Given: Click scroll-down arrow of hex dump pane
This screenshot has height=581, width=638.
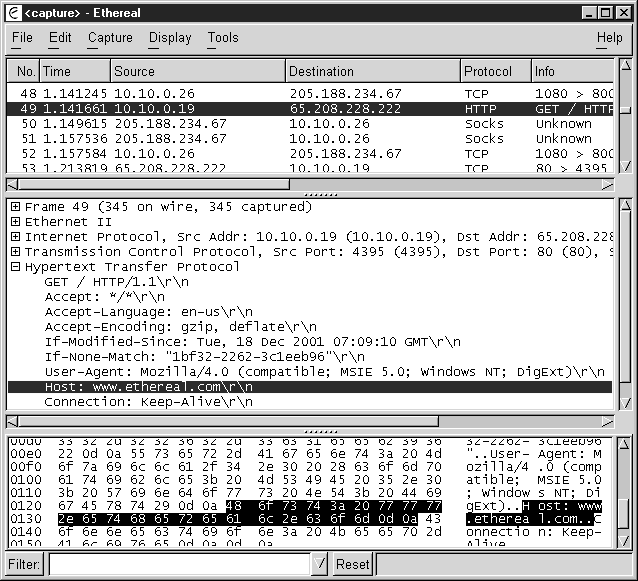Looking at the screenshot, I should (x=624, y=541).
